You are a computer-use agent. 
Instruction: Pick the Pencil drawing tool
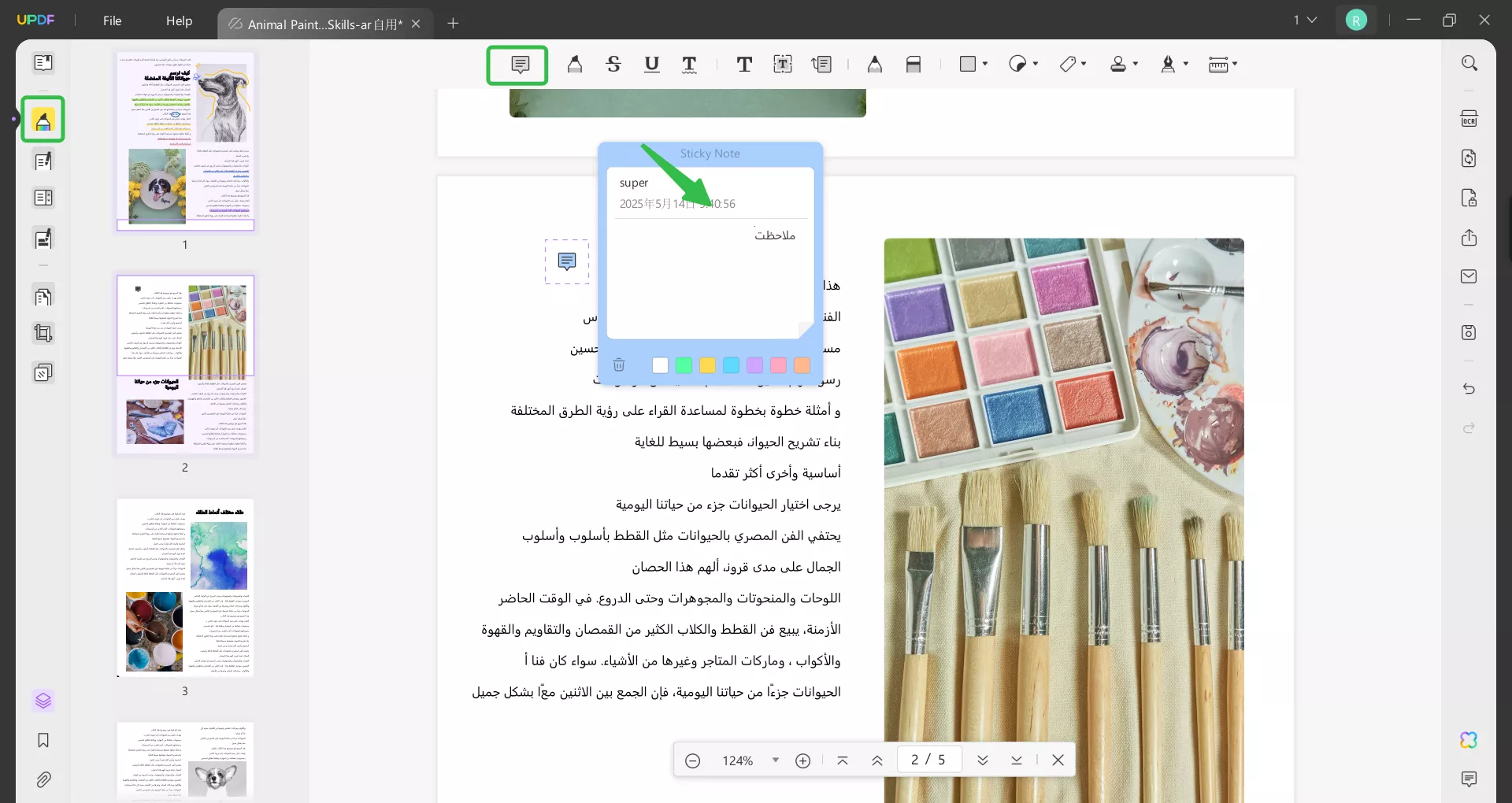click(x=875, y=65)
